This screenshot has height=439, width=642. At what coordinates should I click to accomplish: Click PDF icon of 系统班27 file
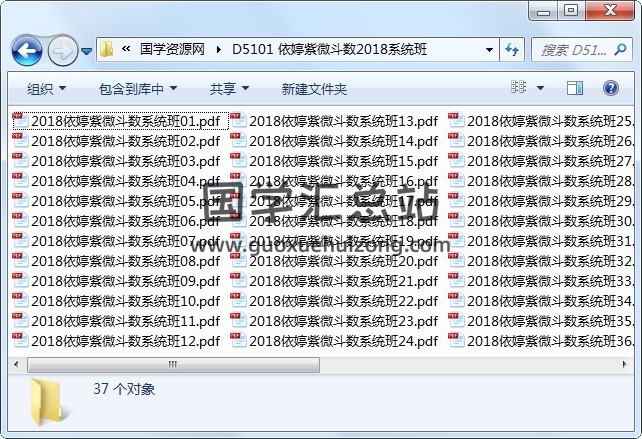(x=456, y=161)
